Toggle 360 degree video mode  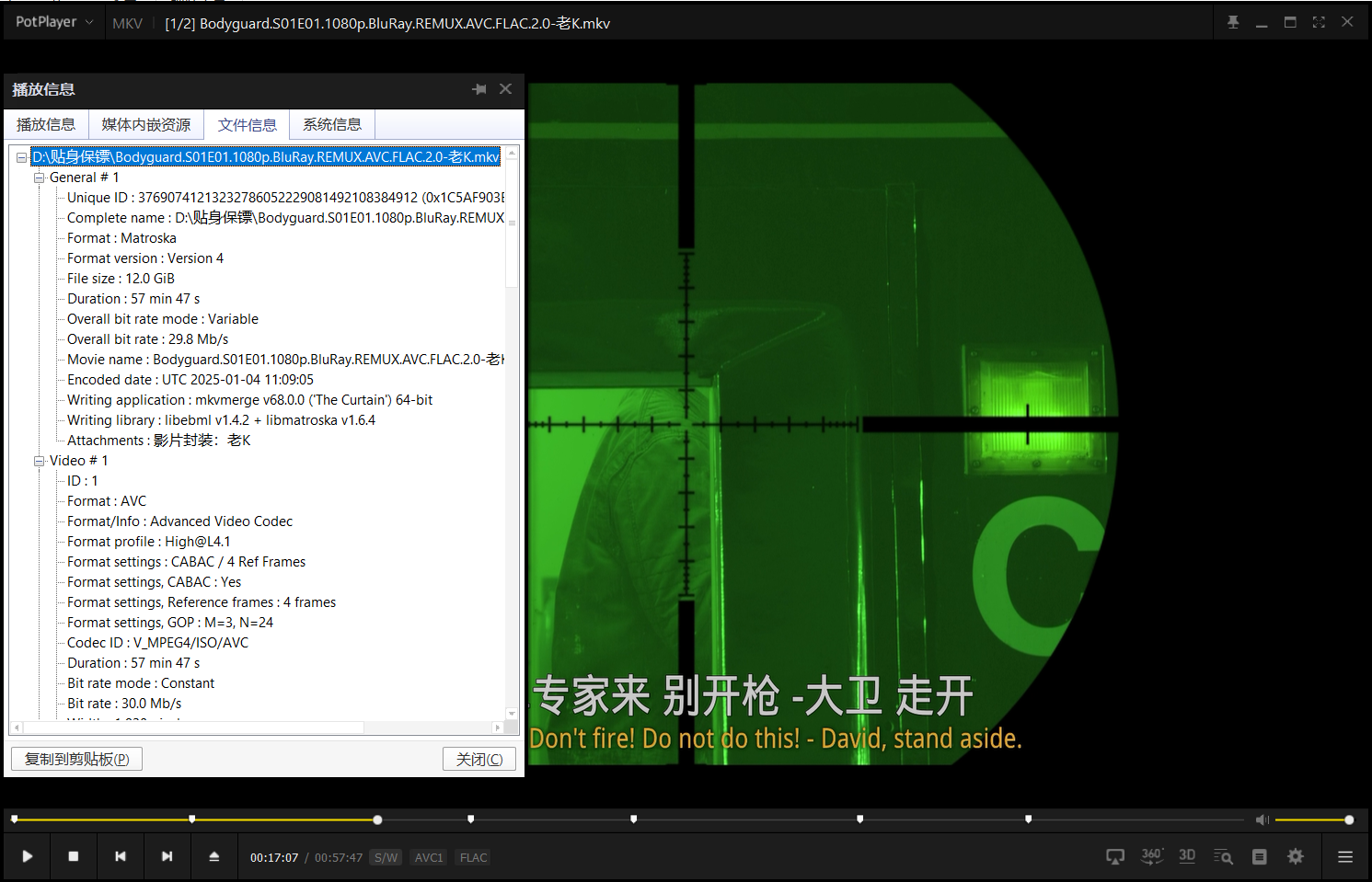(1152, 856)
